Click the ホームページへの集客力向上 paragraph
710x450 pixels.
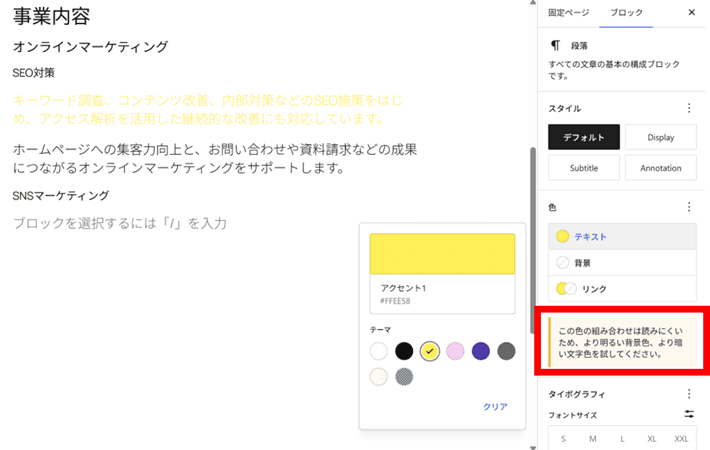(x=215, y=158)
